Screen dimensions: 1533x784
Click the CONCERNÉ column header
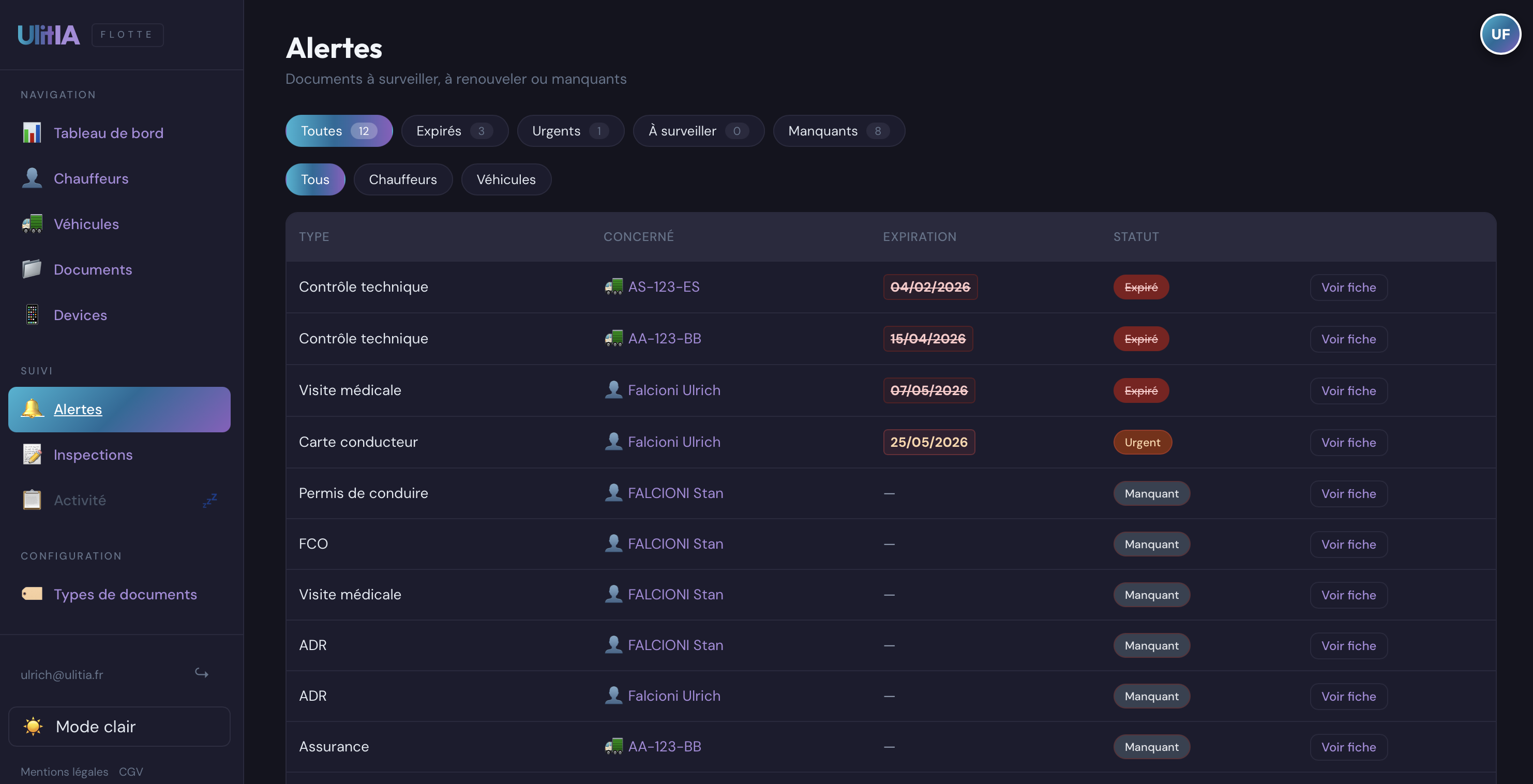point(639,237)
